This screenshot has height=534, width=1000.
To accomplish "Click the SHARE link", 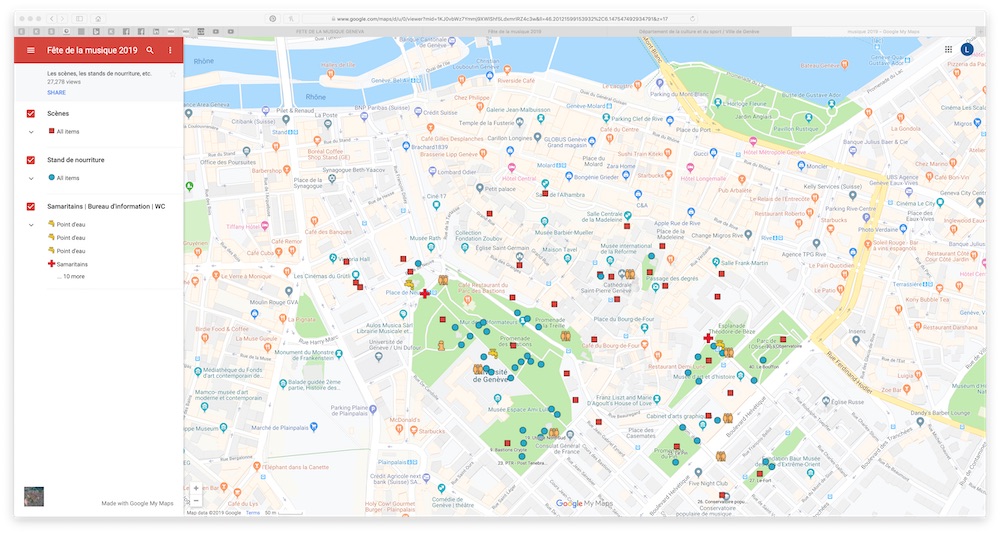I will 56,92.
